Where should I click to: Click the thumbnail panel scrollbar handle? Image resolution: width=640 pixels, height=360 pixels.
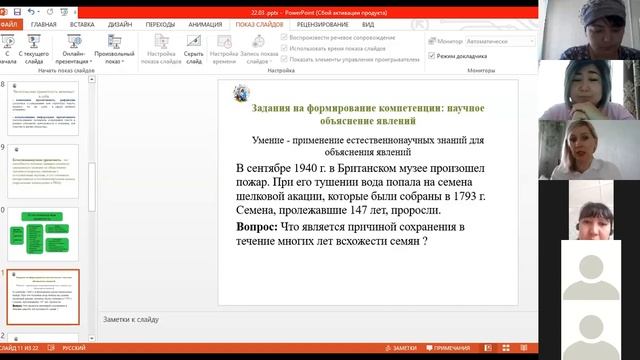click(92, 187)
